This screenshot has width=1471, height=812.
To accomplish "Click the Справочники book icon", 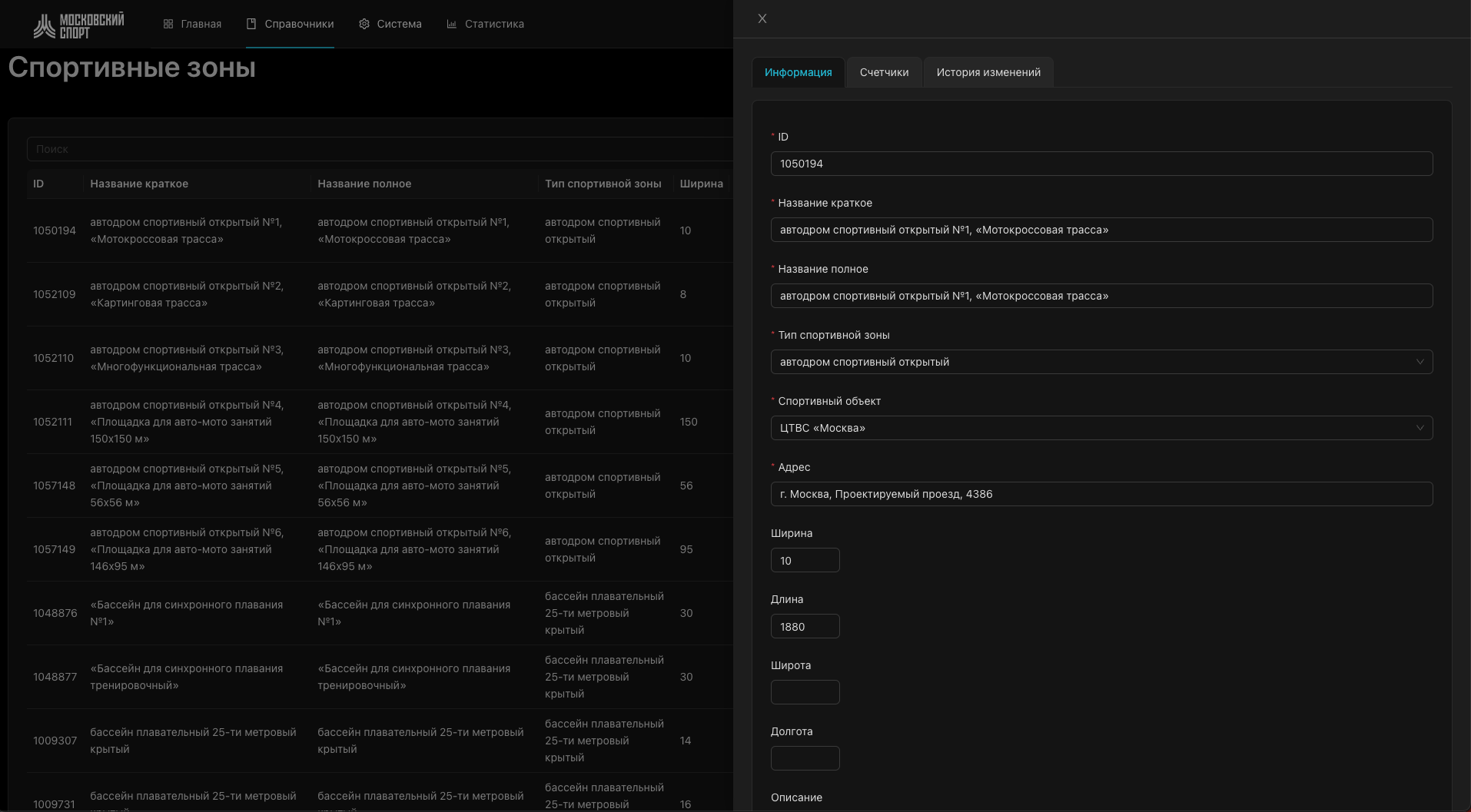I will click(x=251, y=25).
